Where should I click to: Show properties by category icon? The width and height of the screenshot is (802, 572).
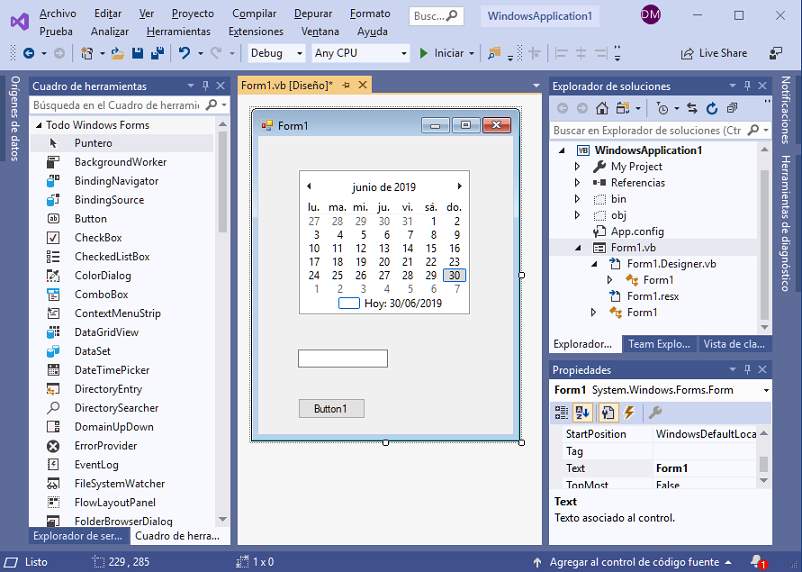click(x=562, y=412)
